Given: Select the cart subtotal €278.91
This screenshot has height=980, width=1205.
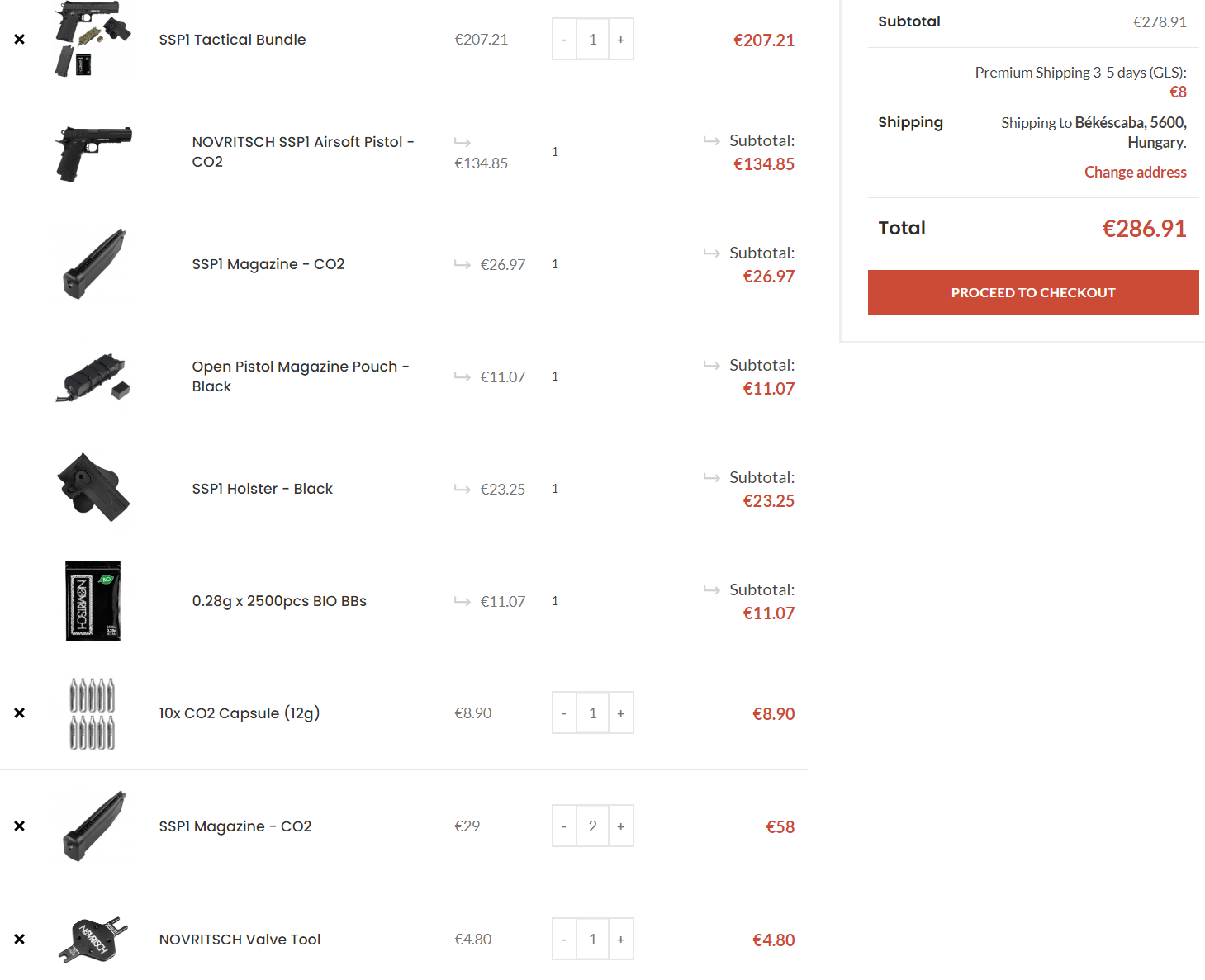Looking at the screenshot, I should pos(1160,22).
